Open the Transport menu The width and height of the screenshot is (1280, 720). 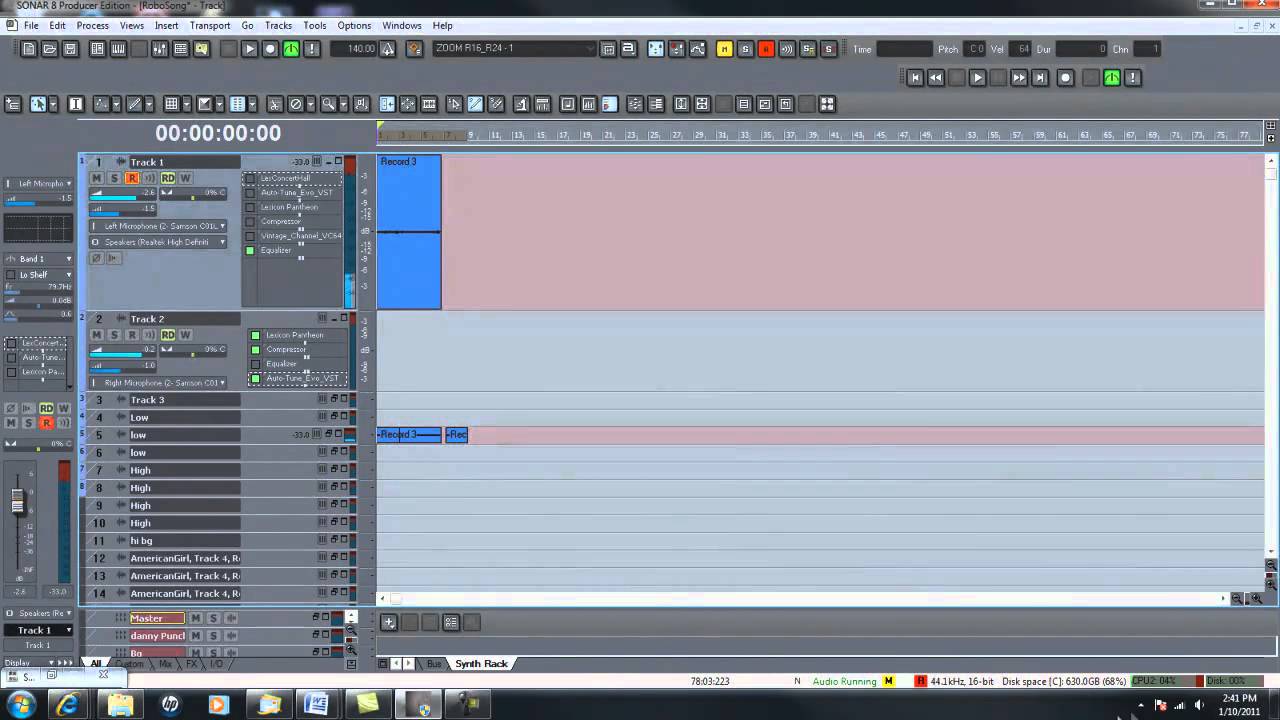pos(210,25)
